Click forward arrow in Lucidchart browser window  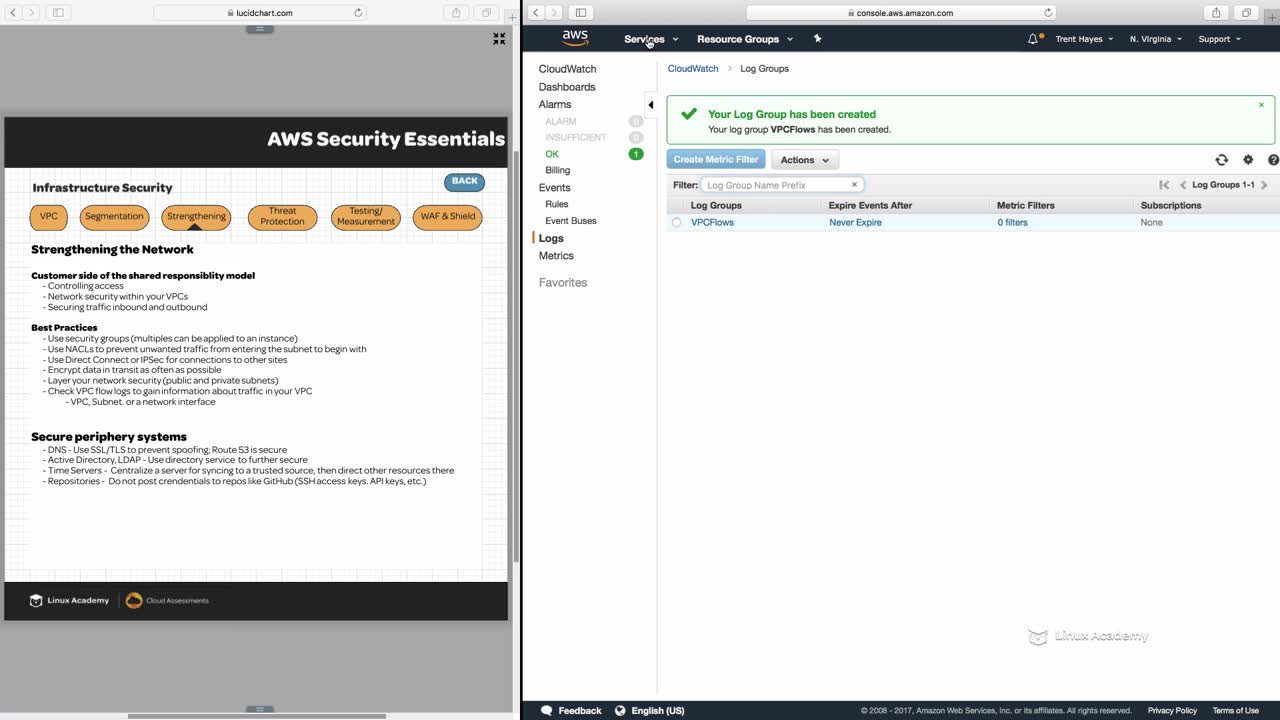pos(31,13)
